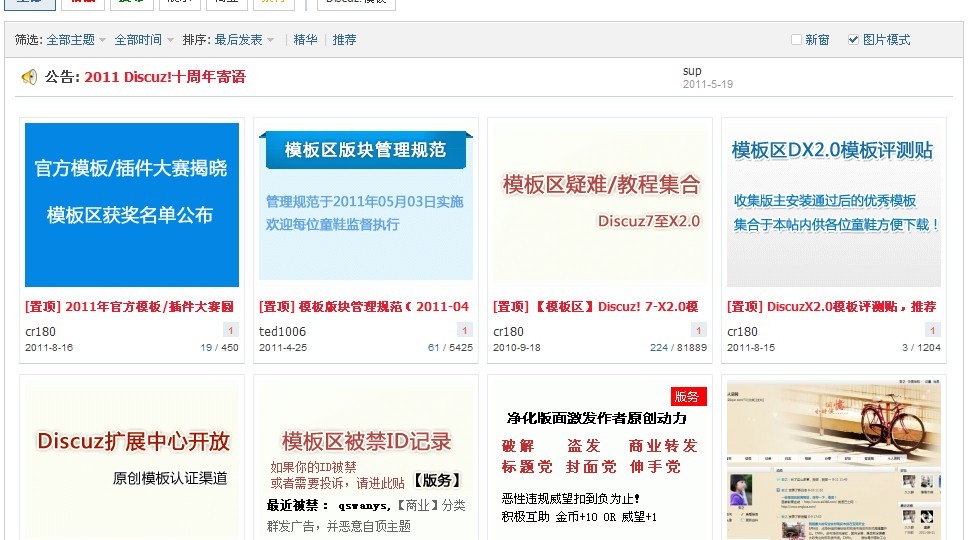Open author cr180 on 2011-8-16 thread
The width and height of the screenshot is (968, 540).
click(x=40, y=331)
